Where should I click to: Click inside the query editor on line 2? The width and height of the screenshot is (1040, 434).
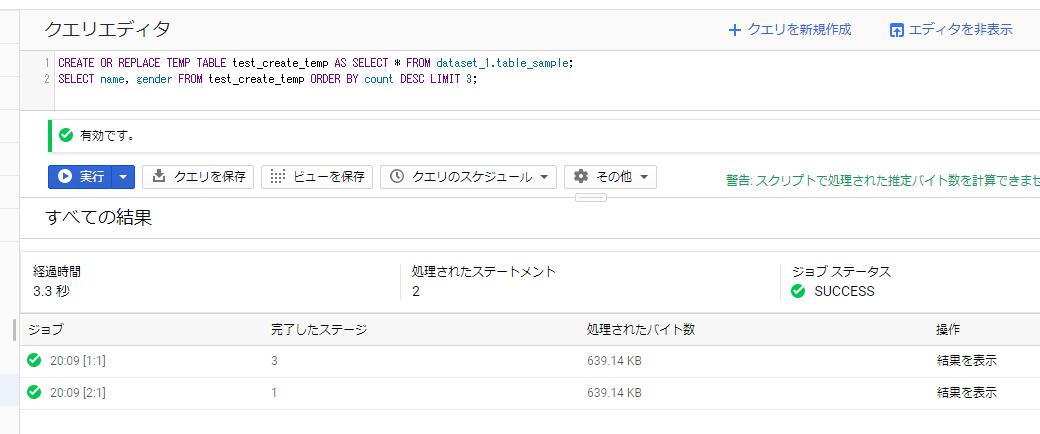click(x=300, y=79)
